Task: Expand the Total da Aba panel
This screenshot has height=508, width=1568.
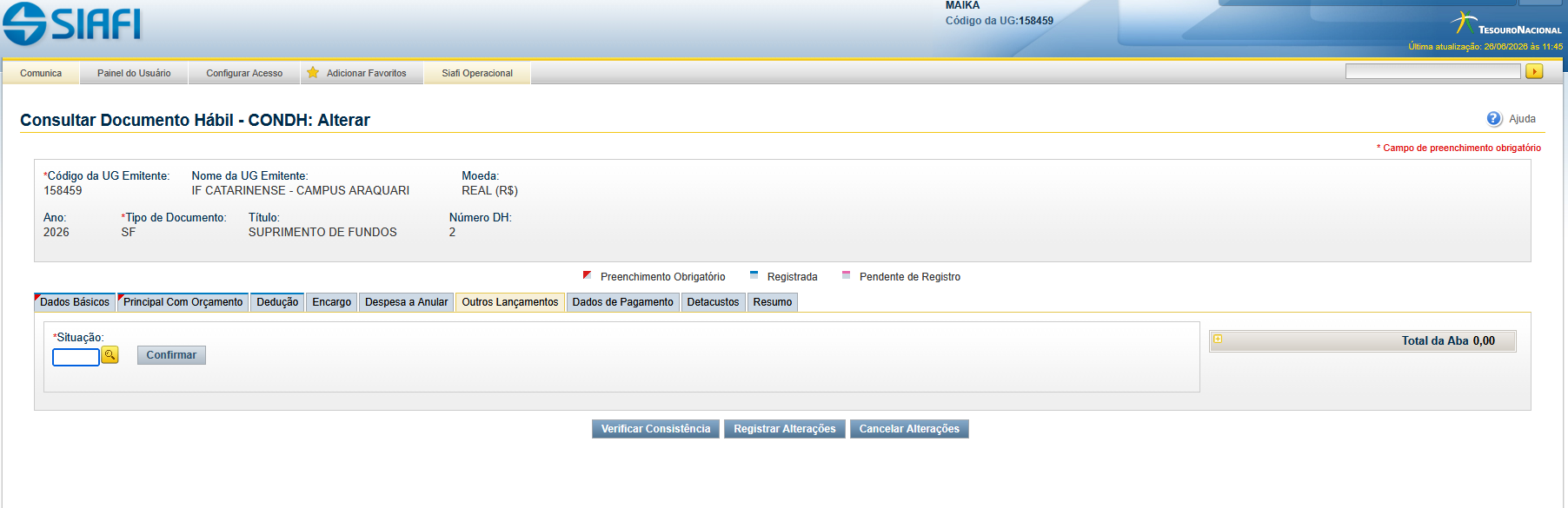Action: [x=1218, y=340]
